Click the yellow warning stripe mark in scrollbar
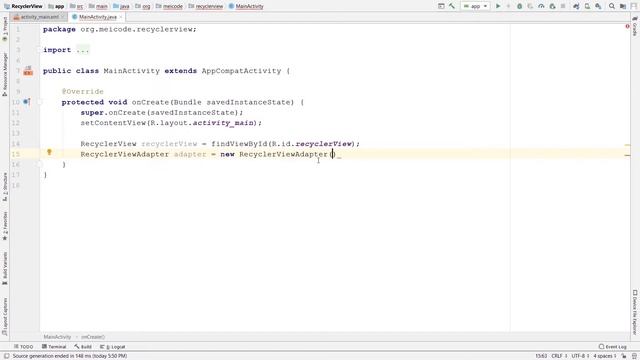This screenshot has width=640, height=360. [x=627, y=145]
